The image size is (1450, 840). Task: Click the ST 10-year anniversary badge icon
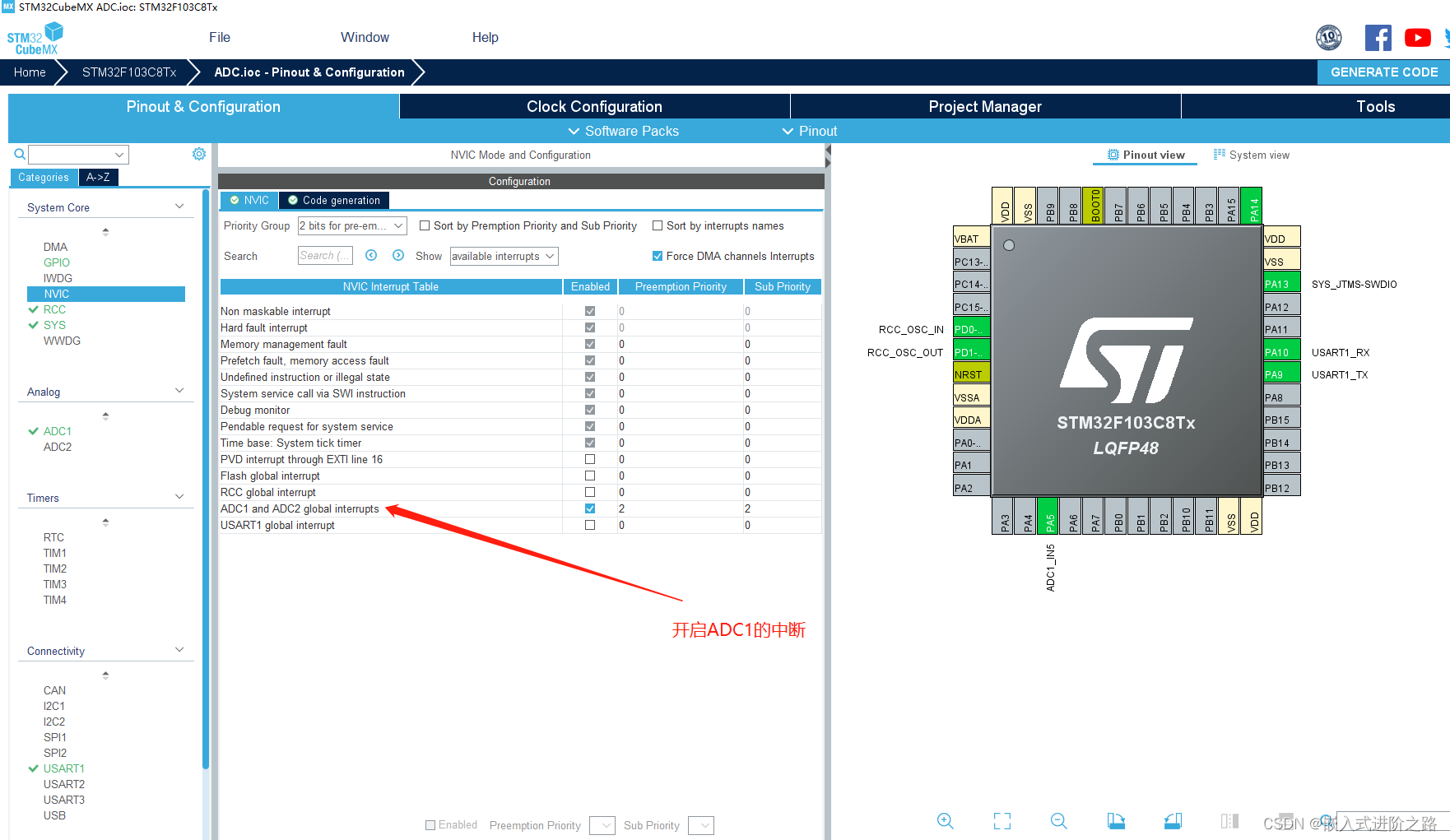1328,37
